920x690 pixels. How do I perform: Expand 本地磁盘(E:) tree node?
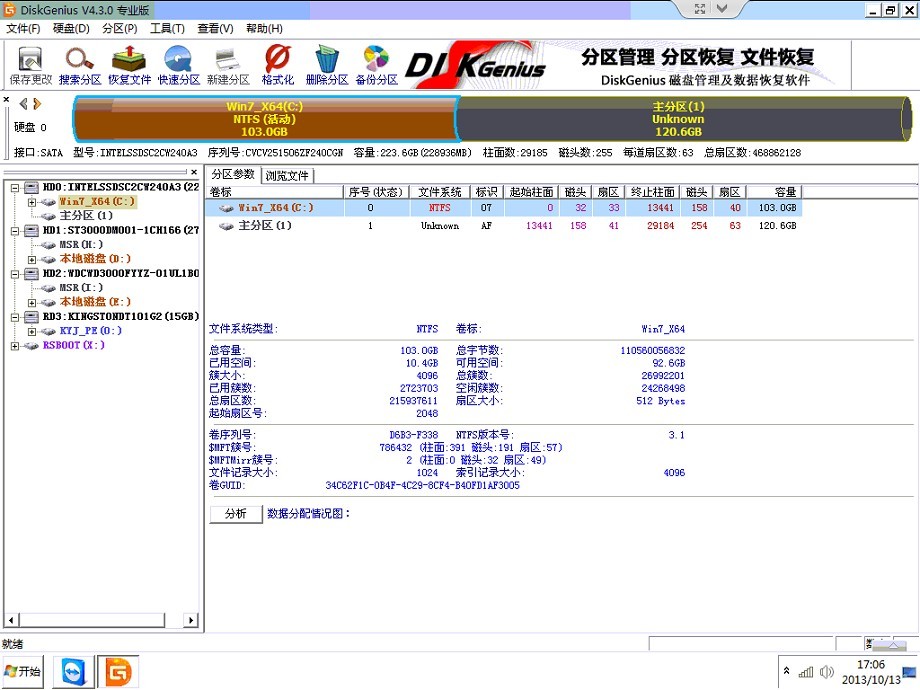tap(32, 303)
